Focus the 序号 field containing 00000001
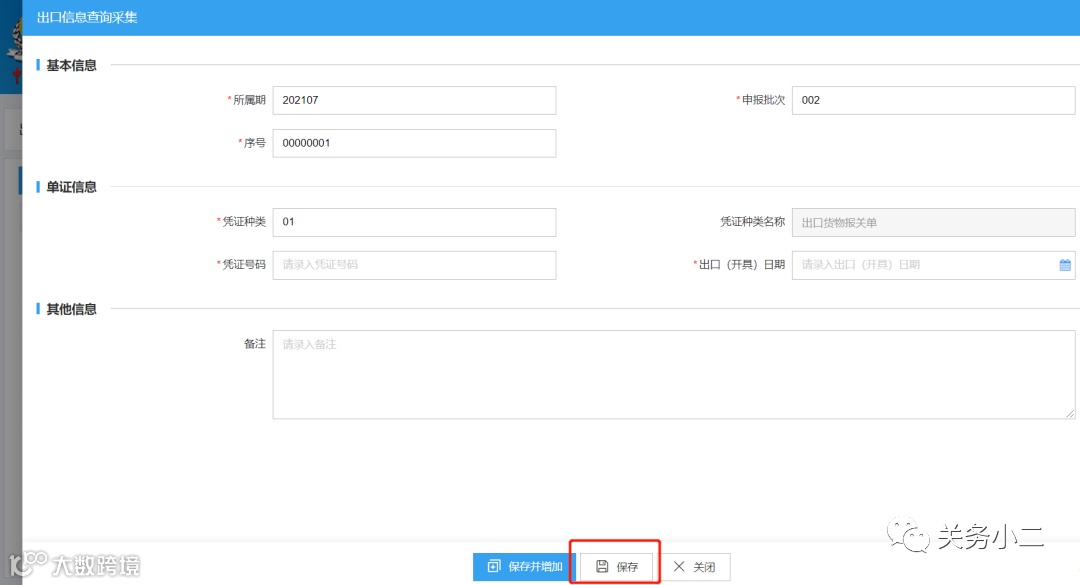 coord(414,143)
